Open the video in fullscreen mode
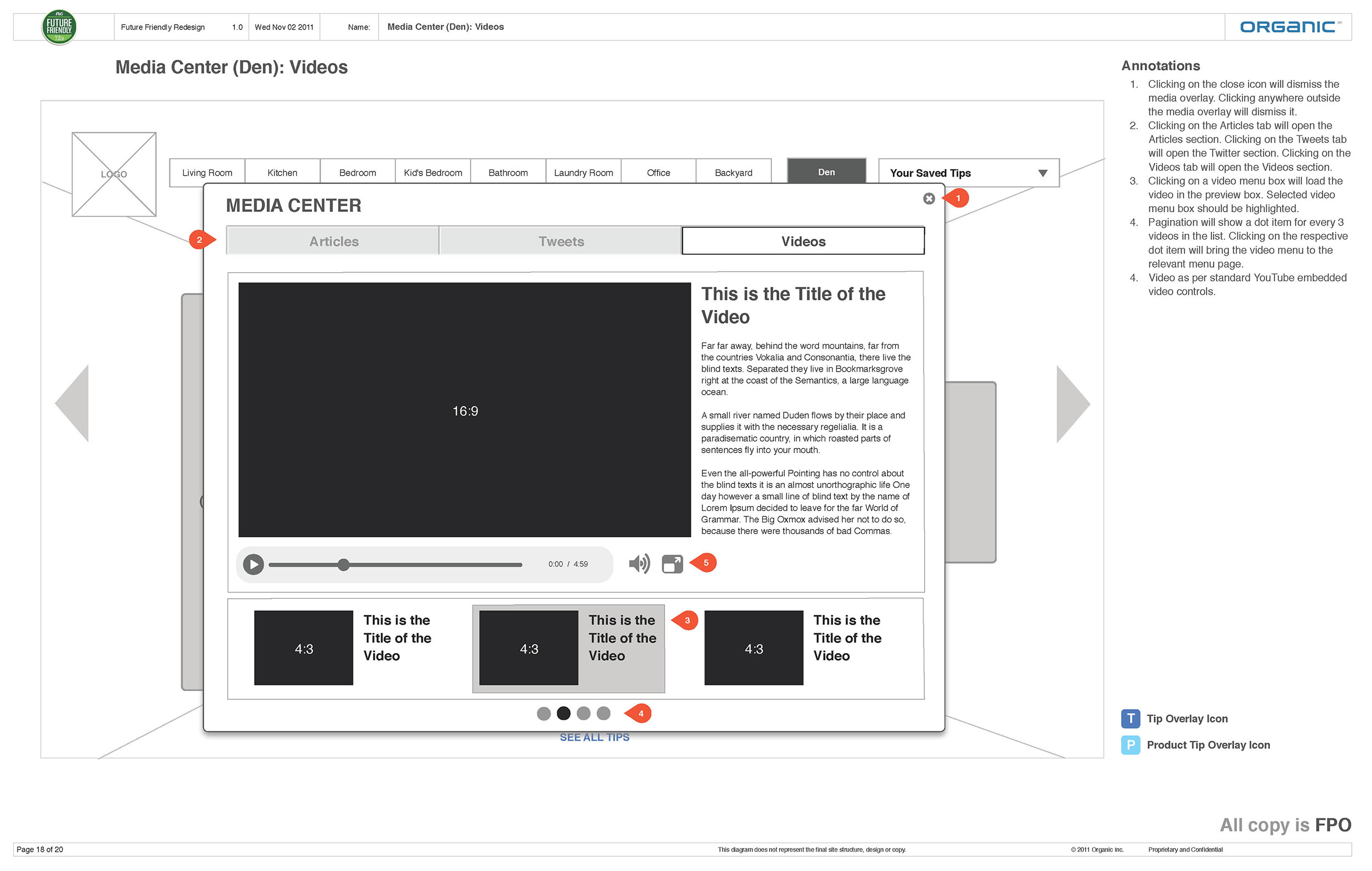The width and height of the screenshot is (1372, 871). (672, 564)
